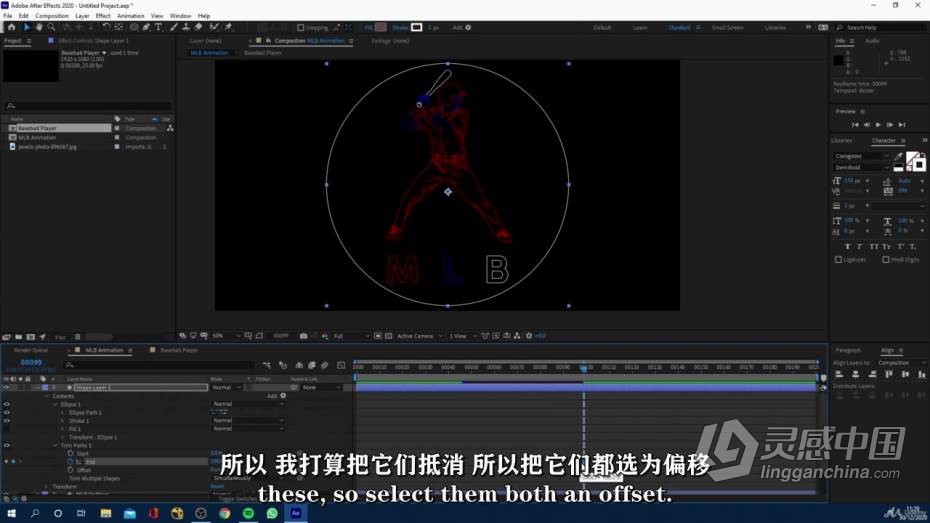
Task: Open the Effect menu
Action: coord(103,16)
